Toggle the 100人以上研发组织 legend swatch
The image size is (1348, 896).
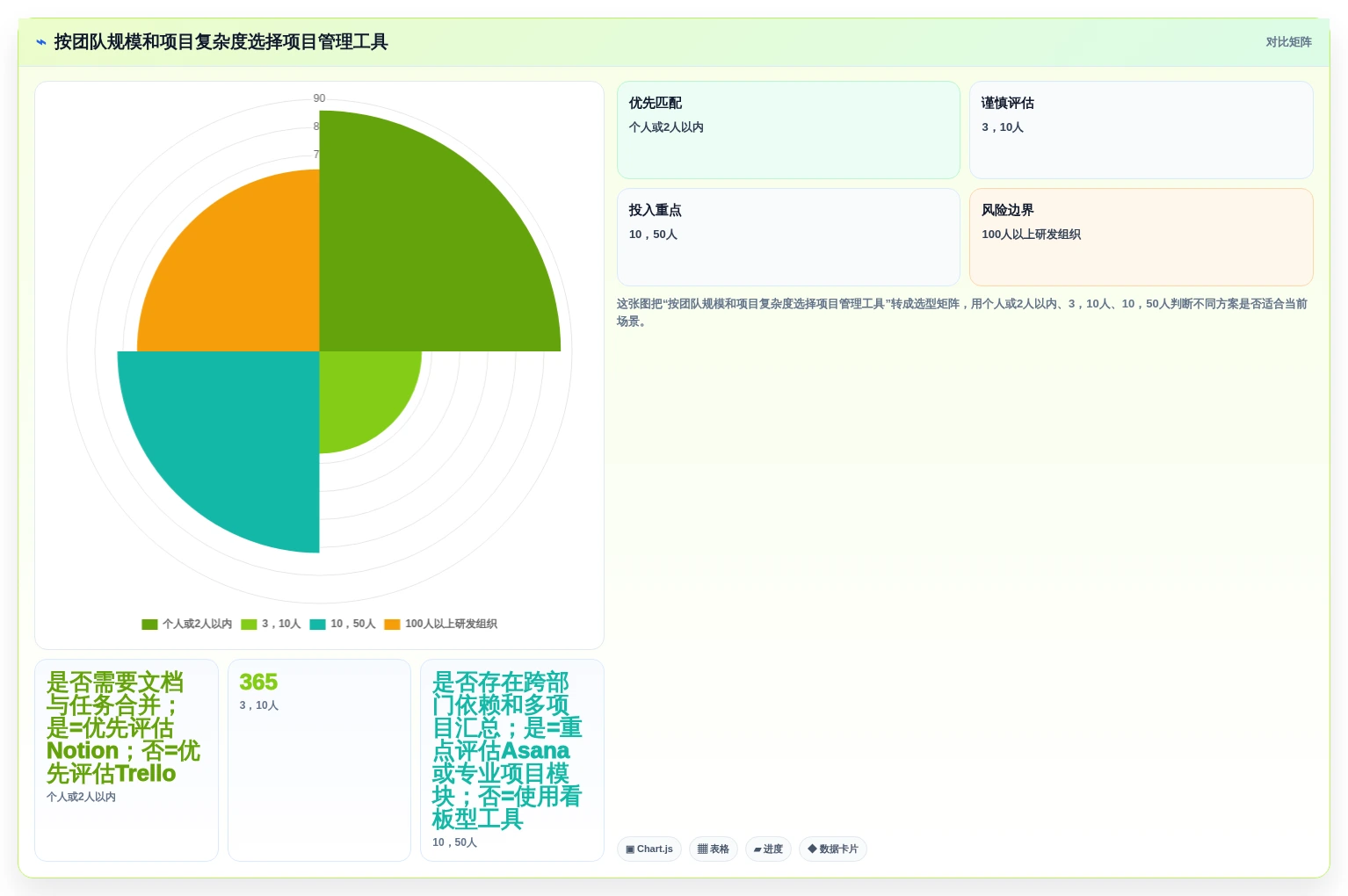(392, 625)
